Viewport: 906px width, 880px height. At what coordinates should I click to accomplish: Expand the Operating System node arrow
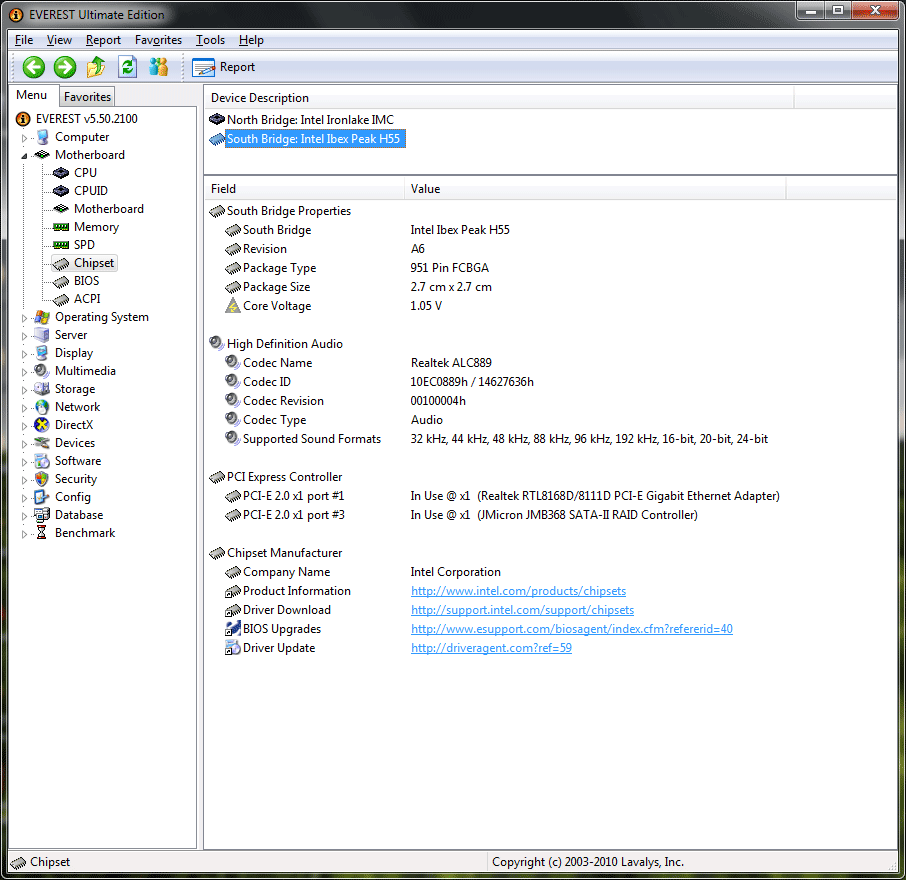pyautogui.click(x=24, y=318)
